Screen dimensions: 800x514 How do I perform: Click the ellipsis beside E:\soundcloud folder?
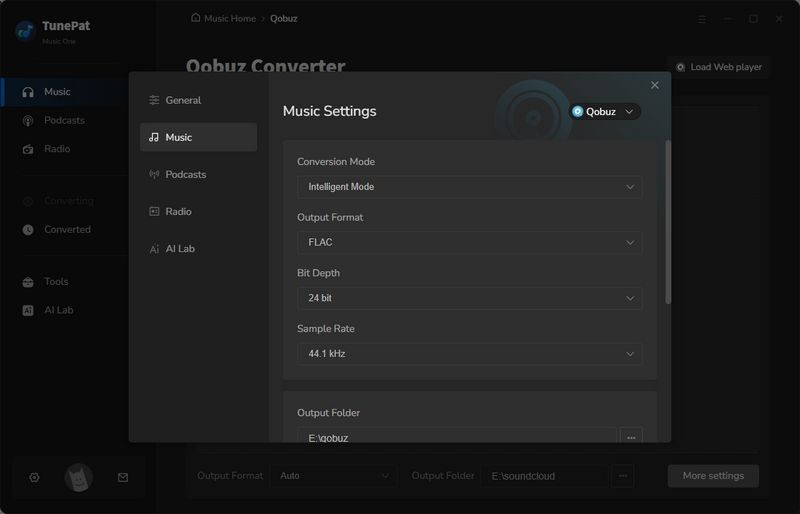(x=622, y=476)
